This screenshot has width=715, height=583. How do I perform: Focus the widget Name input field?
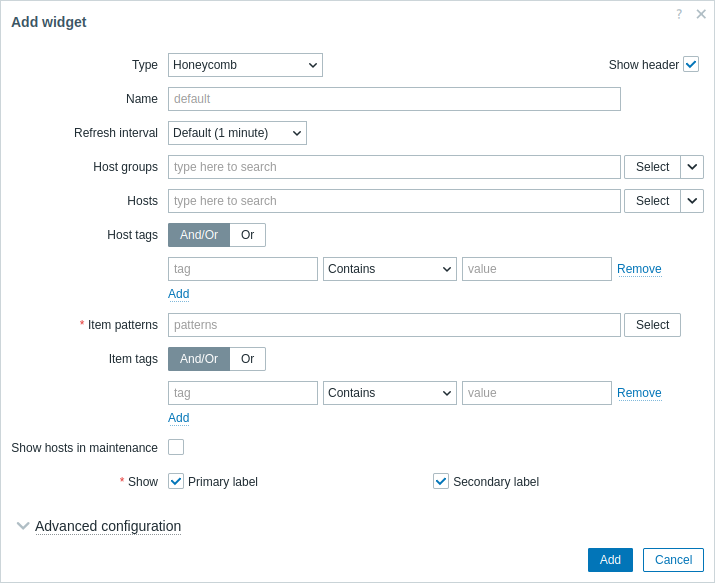point(394,99)
